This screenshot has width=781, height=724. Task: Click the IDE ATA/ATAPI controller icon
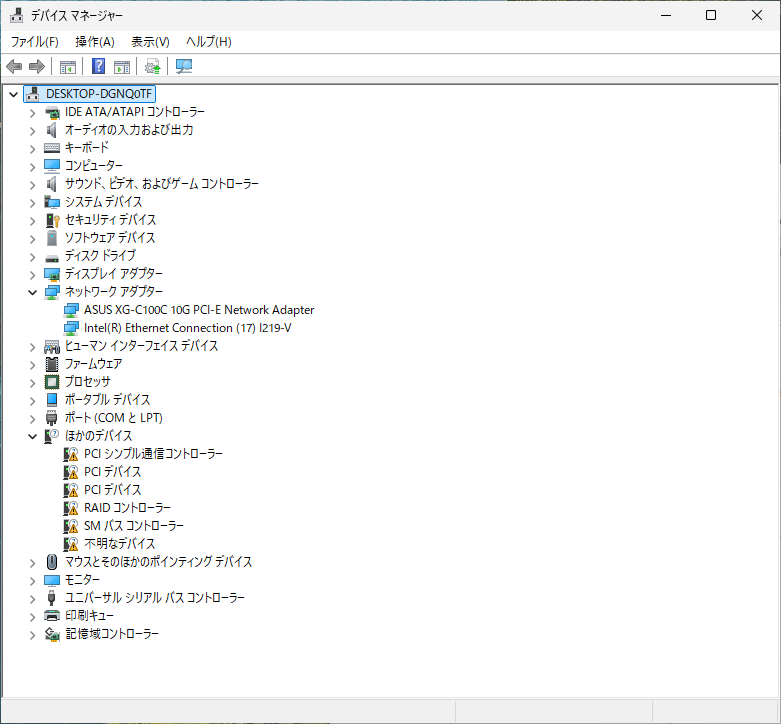tap(52, 113)
